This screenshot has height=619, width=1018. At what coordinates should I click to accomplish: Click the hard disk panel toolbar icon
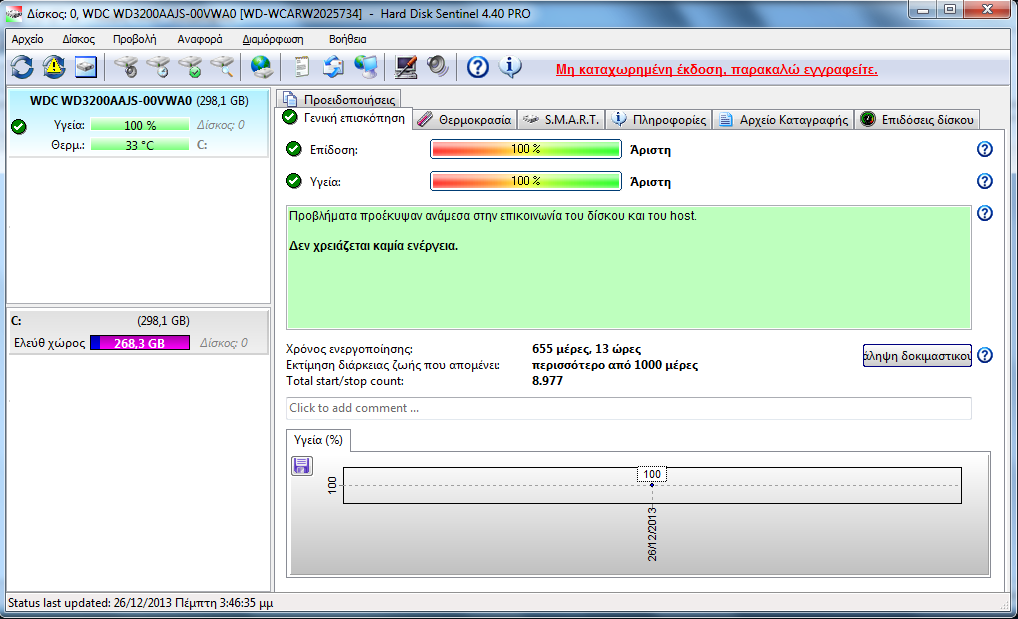click(x=86, y=67)
